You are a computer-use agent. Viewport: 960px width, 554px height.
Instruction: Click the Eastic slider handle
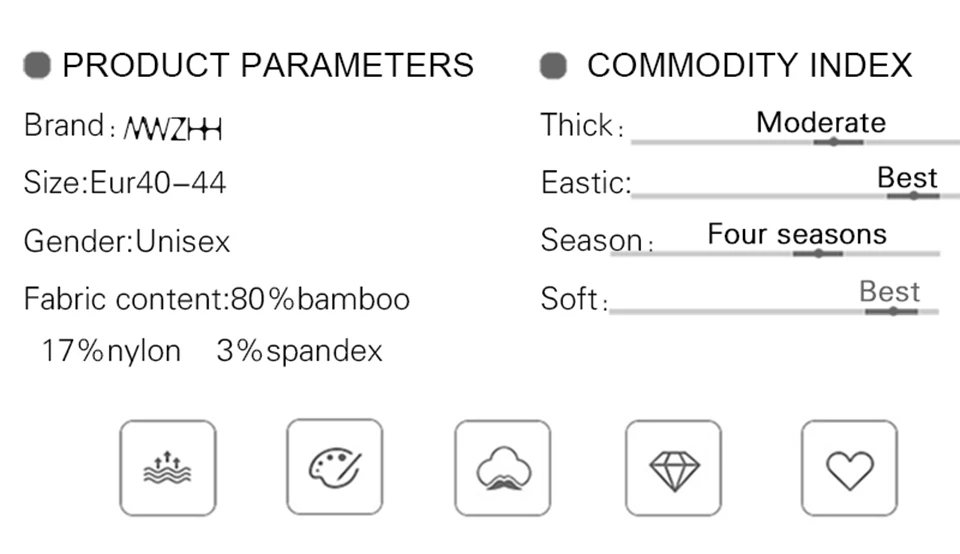tap(914, 195)
